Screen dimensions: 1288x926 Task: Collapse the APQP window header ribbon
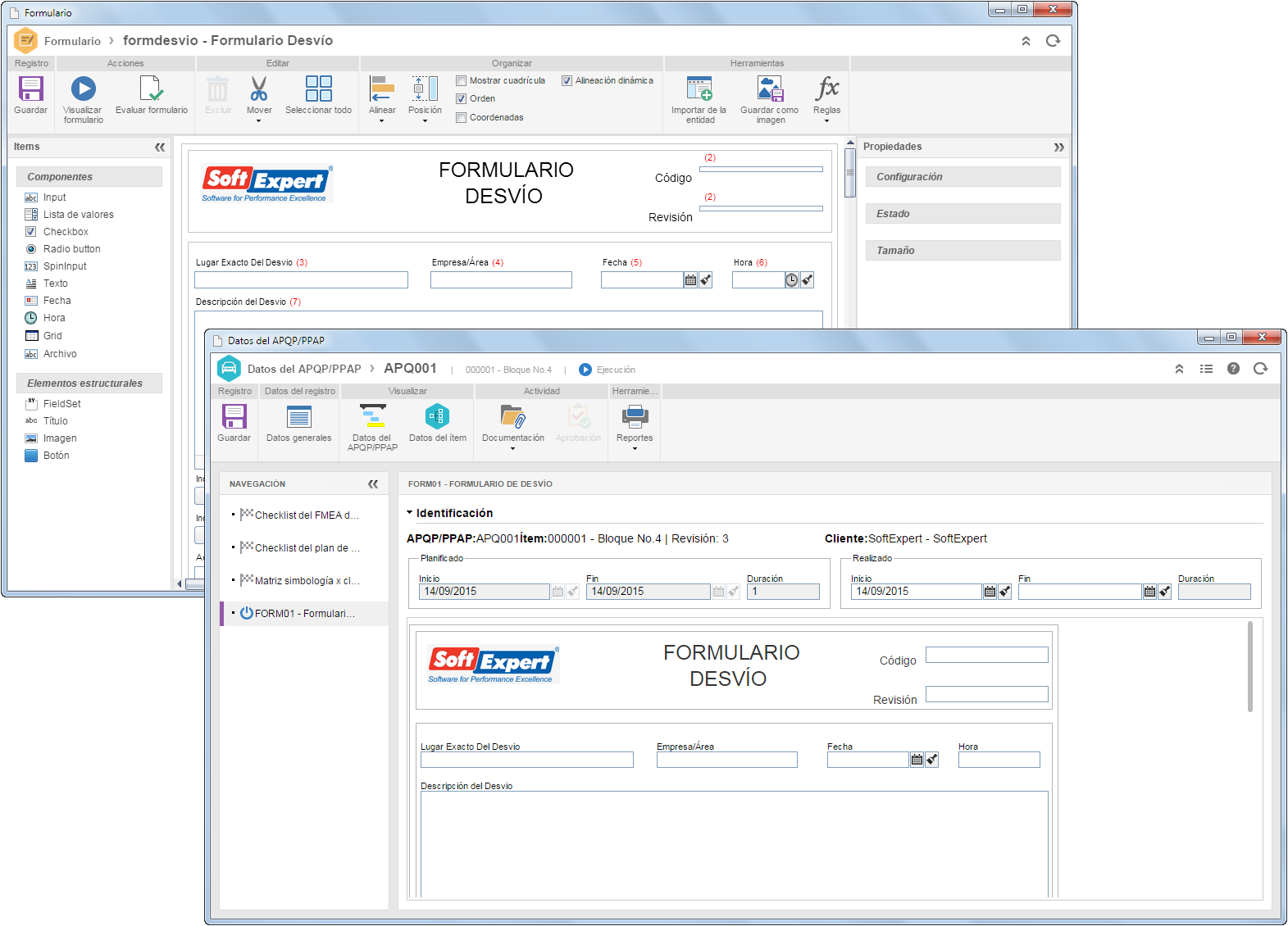(1179, 369)
